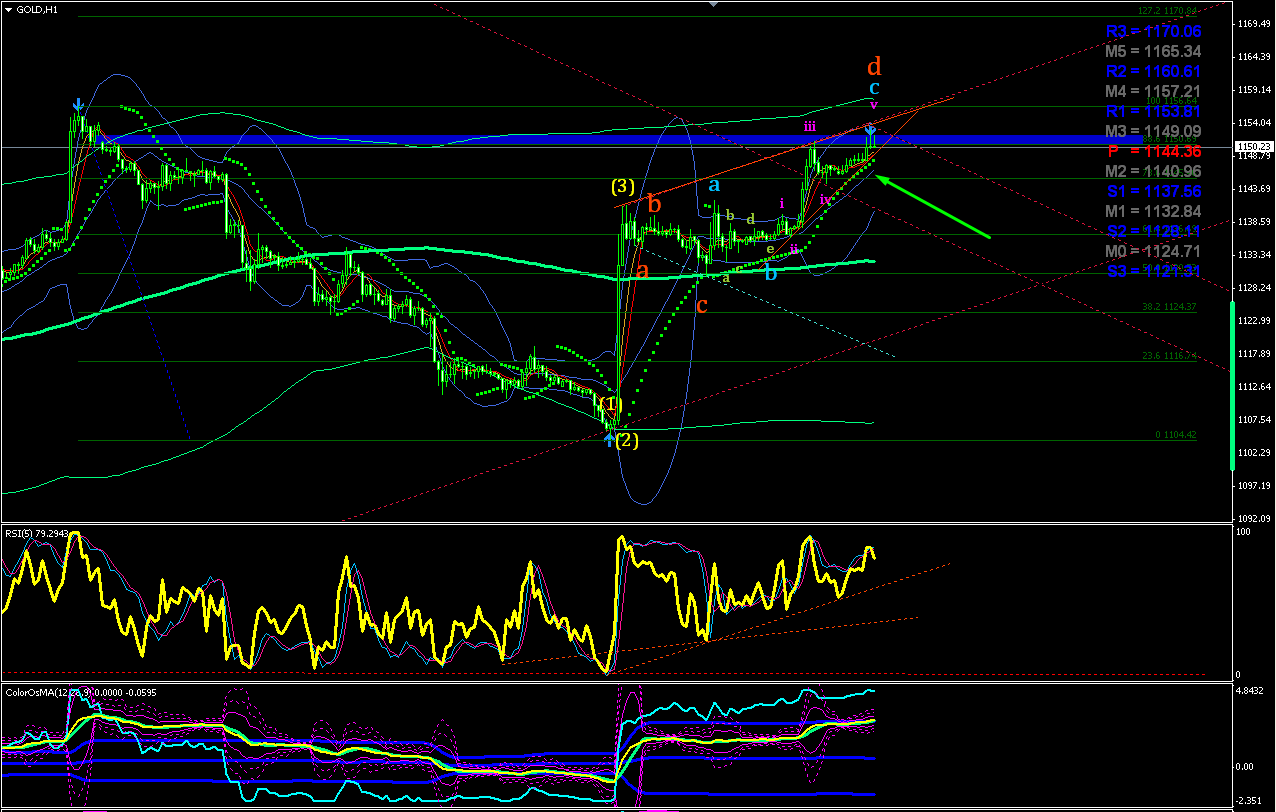Image resolution: width=1276 pixels, height=812 pixels.
Task: Click the 1092.09 price scale value
Action: pos(1253,518)
